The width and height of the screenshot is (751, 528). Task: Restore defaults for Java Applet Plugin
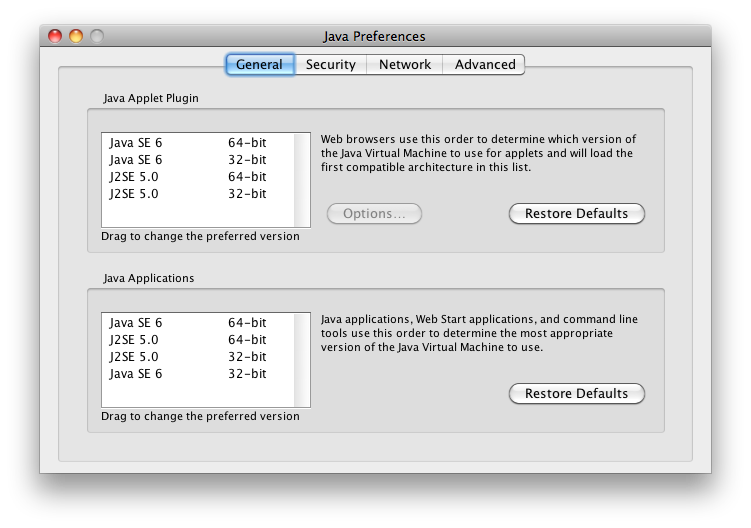tap(577, 214)
